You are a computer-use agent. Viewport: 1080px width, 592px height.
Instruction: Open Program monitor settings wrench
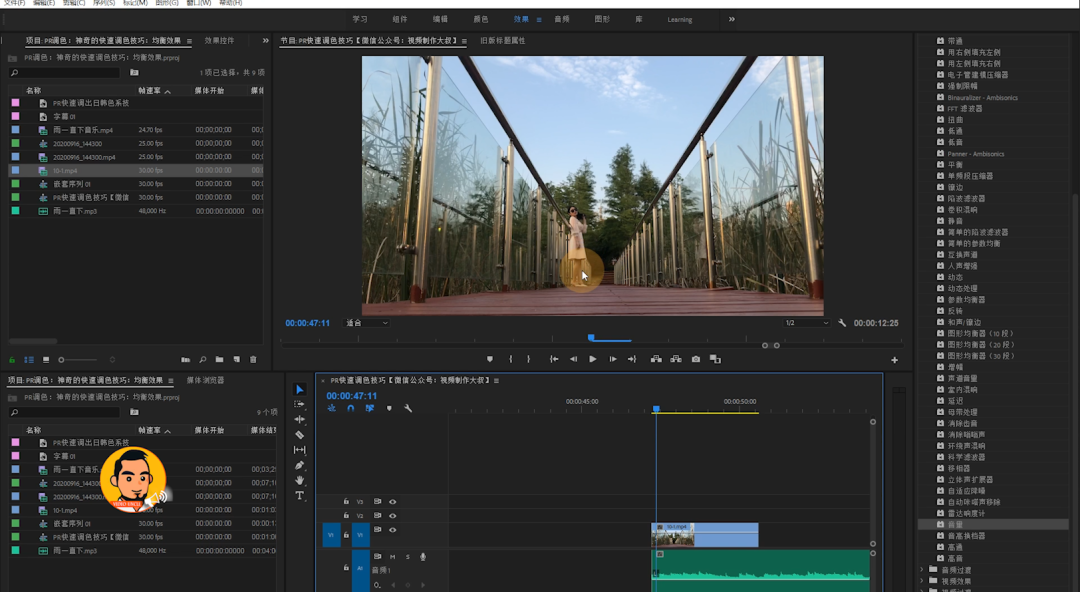tap(842, 323)
